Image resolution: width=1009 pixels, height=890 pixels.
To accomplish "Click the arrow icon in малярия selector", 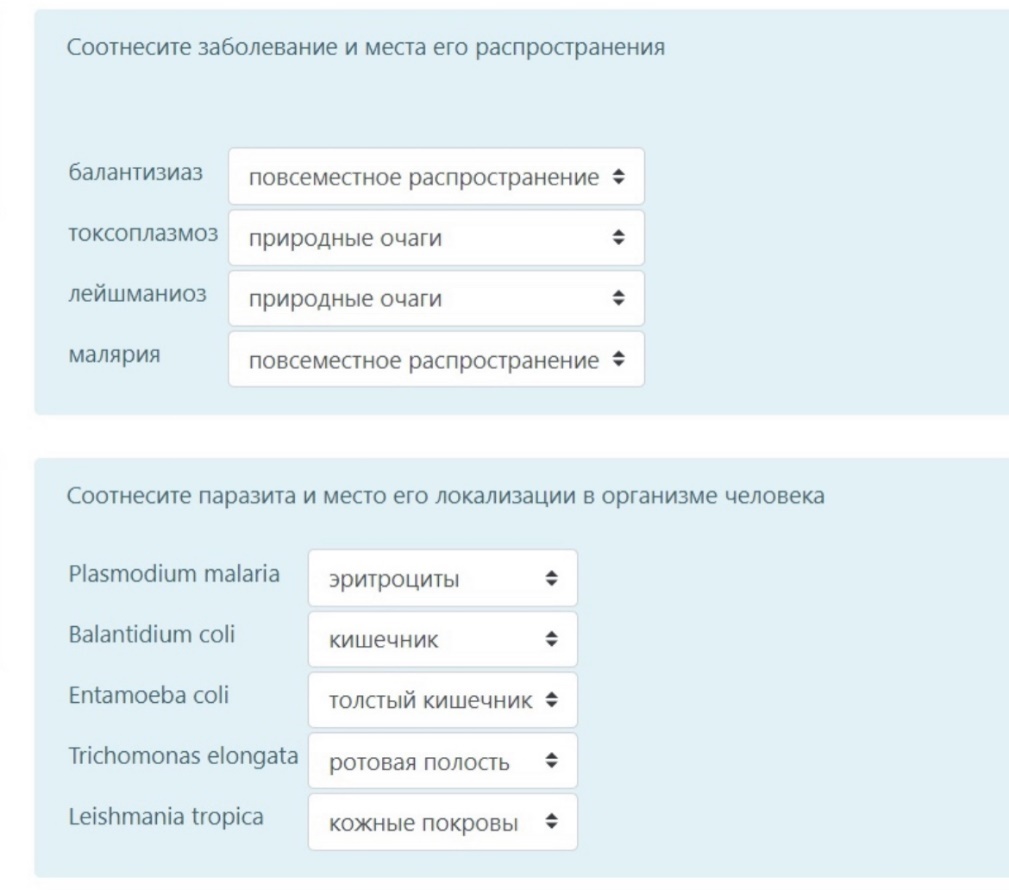I will pyautogui.click(x=618, y=359).
